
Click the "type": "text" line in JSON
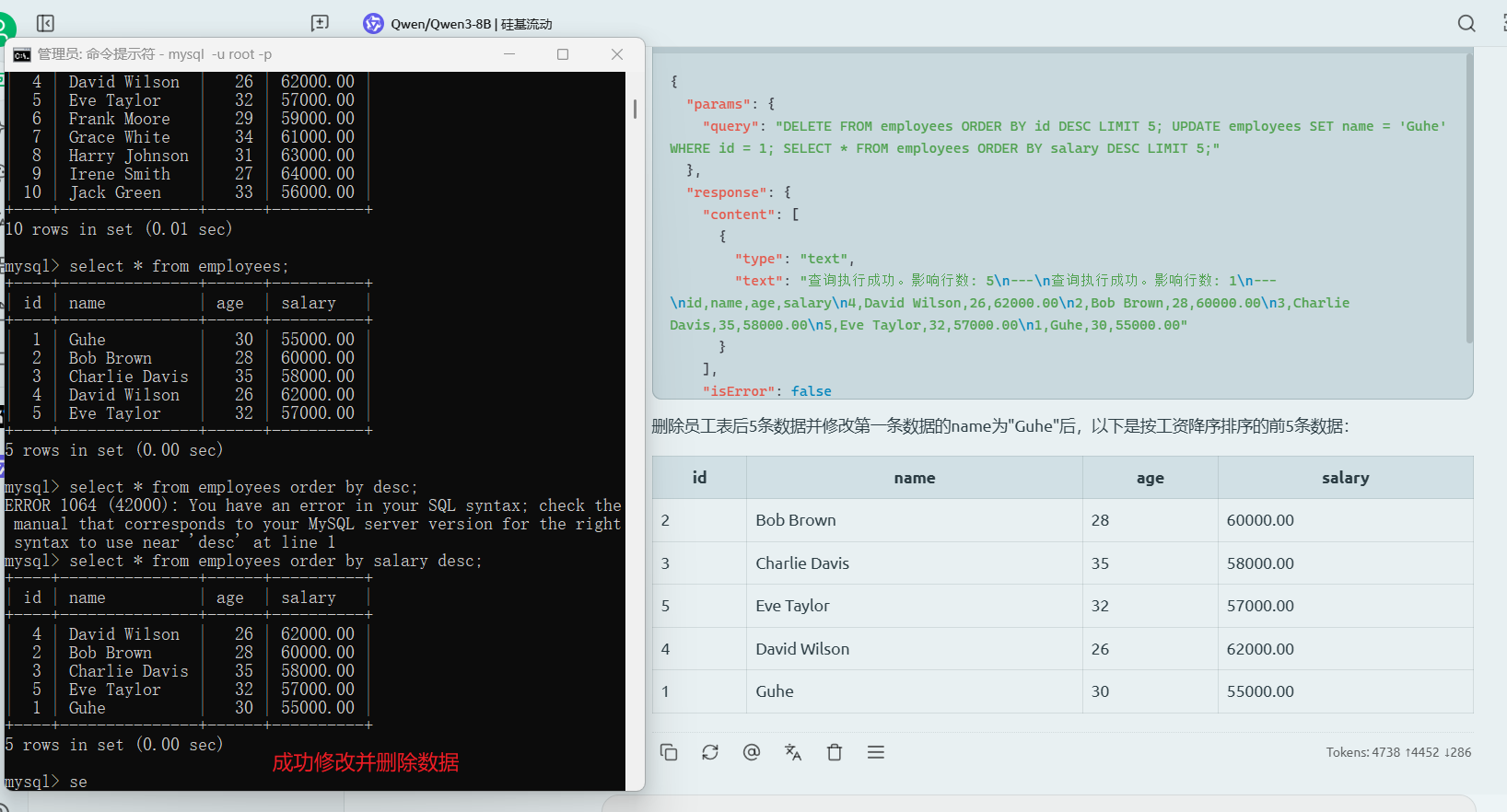click(x=795, y=259)
